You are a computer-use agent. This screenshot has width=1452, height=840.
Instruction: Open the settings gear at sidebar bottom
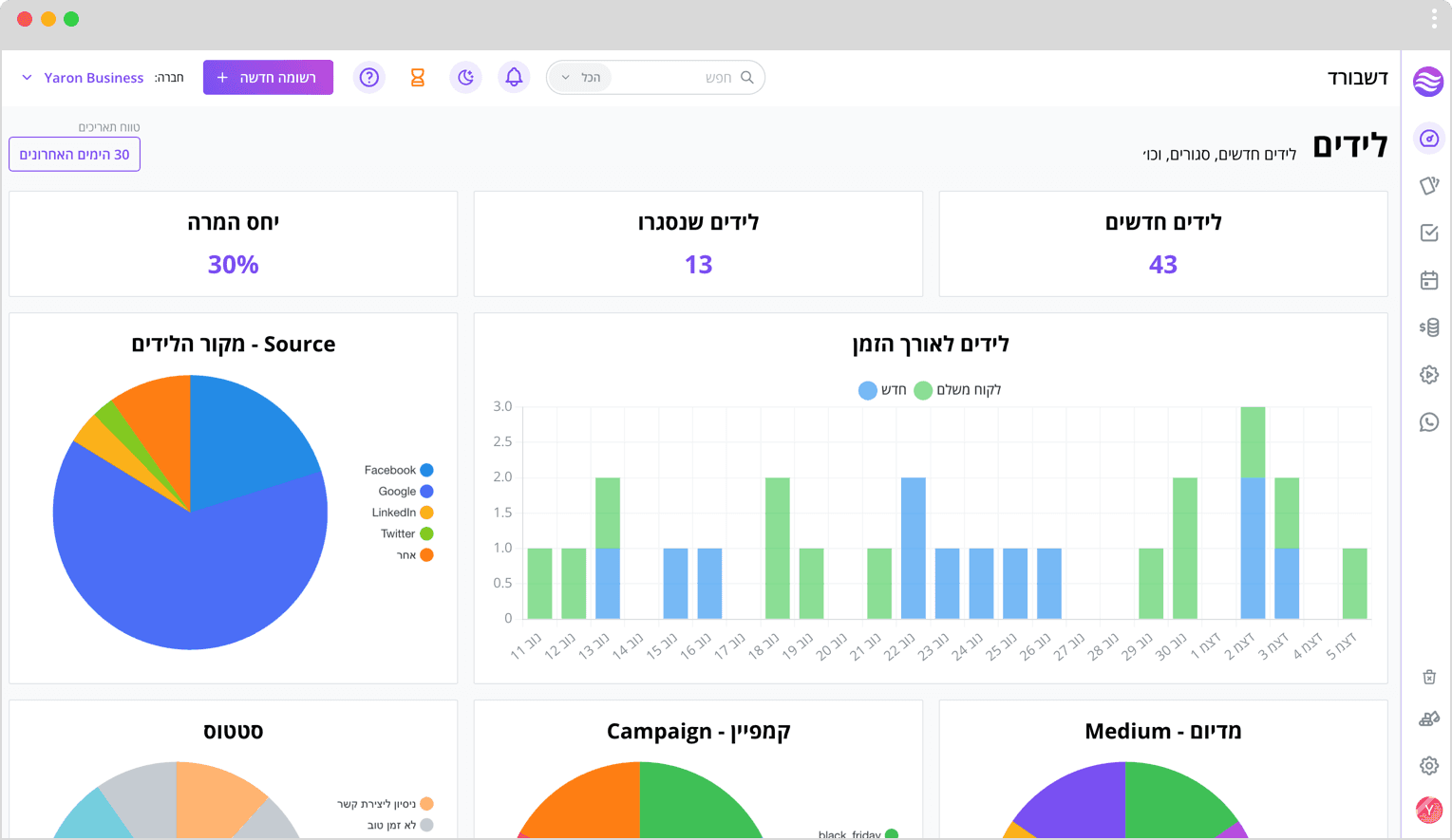[1429, 765]
